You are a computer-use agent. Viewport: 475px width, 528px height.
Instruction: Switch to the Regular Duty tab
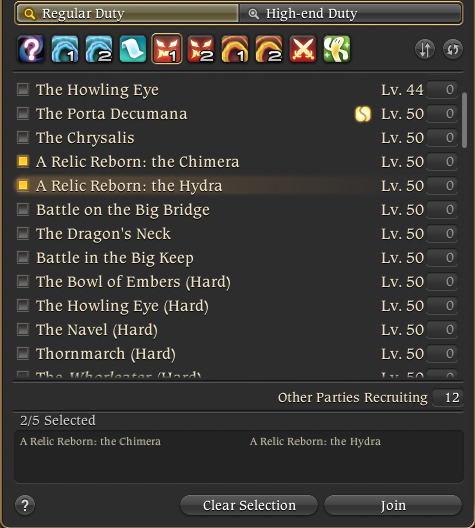[127, 13]
